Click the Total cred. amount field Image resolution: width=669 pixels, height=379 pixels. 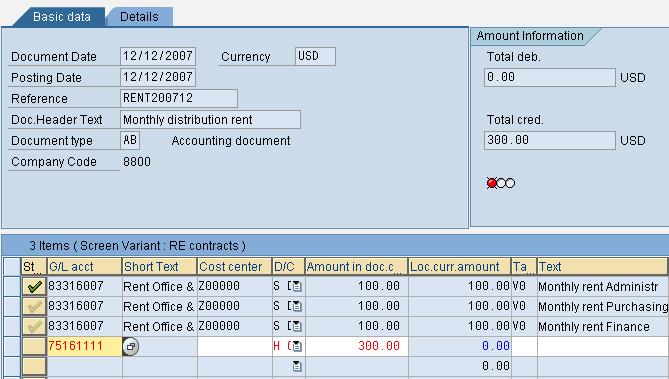pos(550,140)
